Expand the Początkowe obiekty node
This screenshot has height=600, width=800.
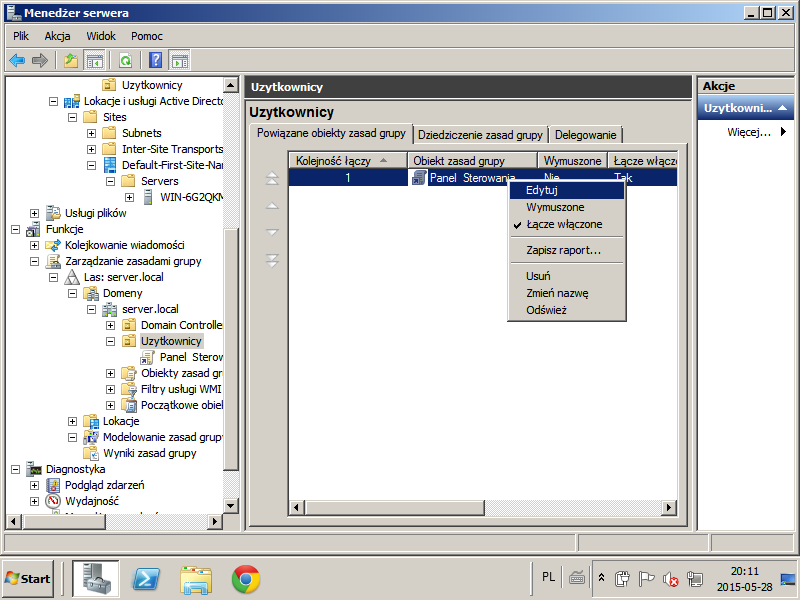pos(110,405)
